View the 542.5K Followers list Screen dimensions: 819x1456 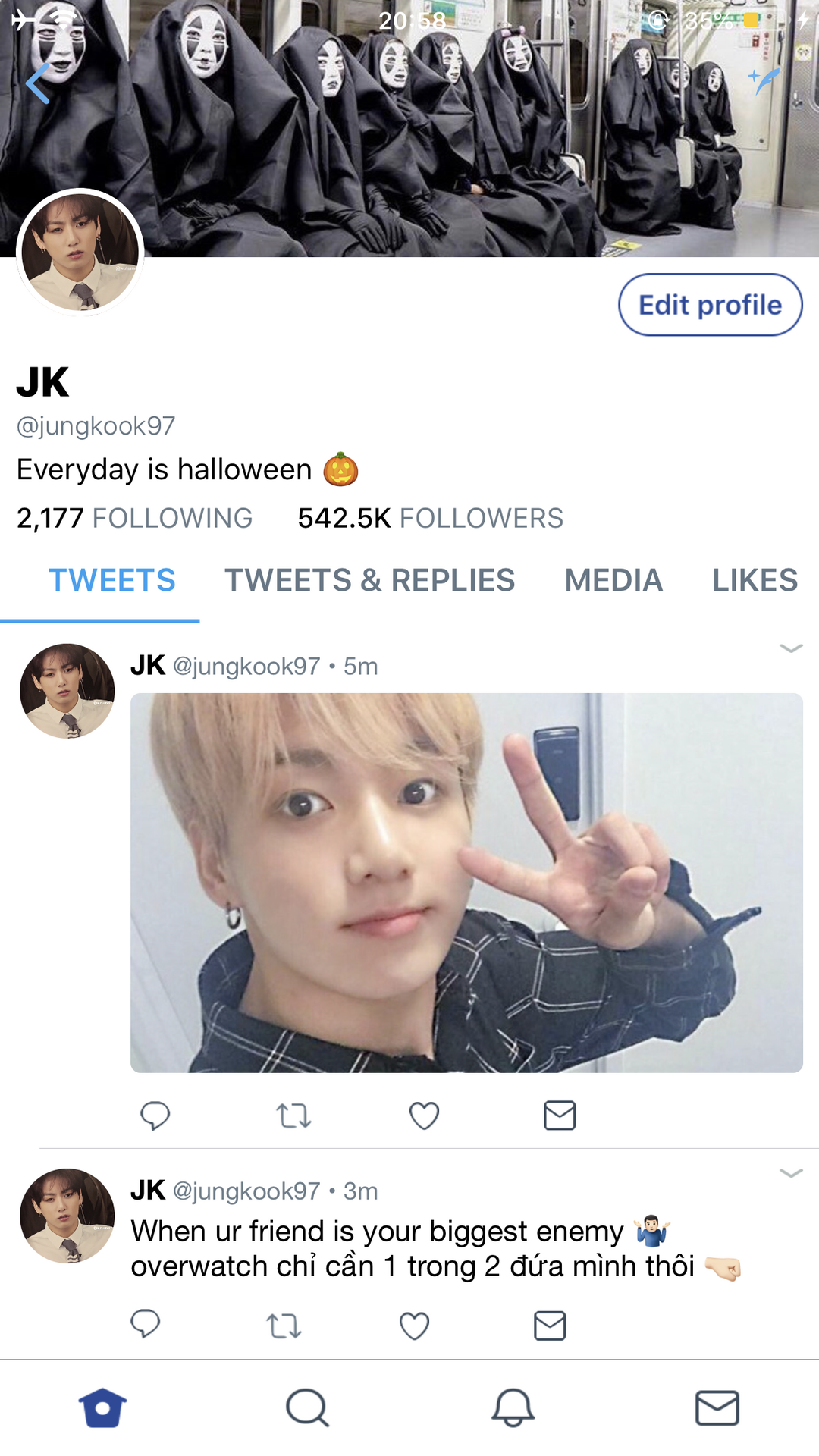430,518
